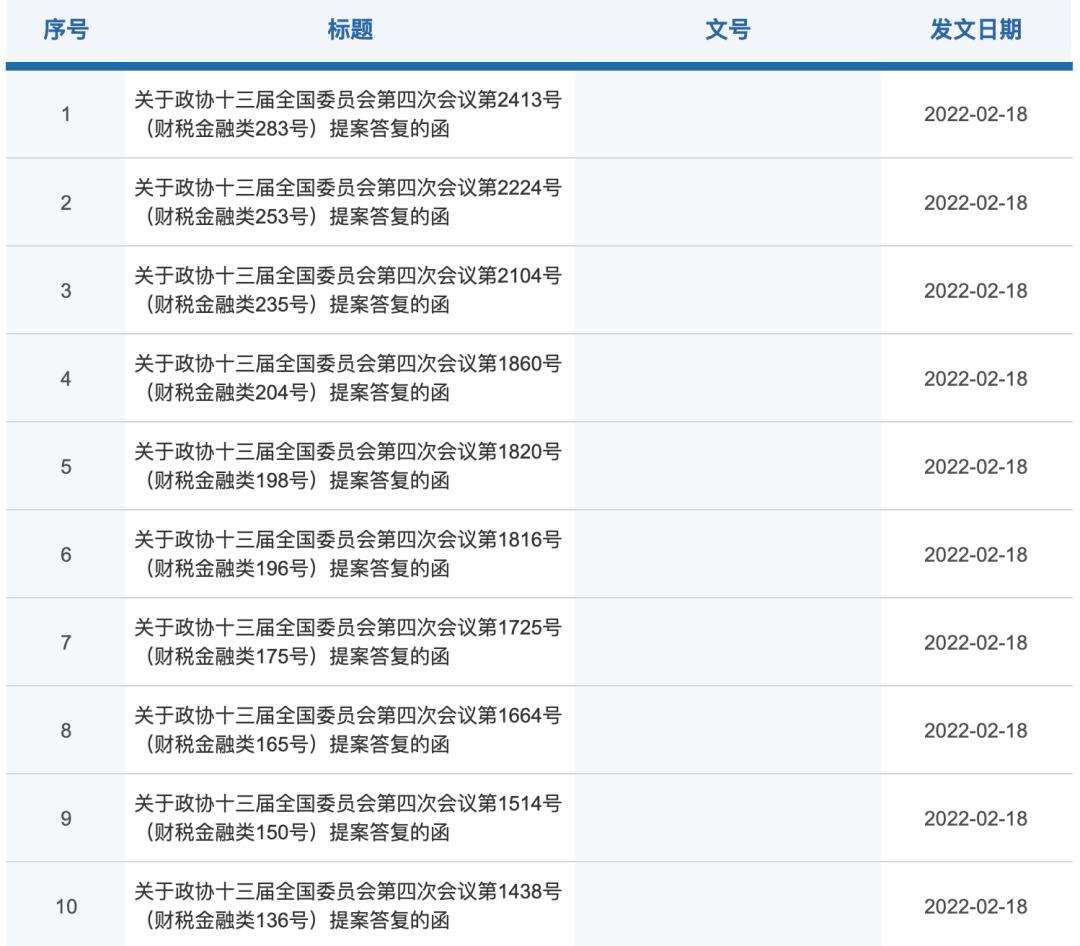Open the title link for proposal 第1725号

[x=348, y=642]
